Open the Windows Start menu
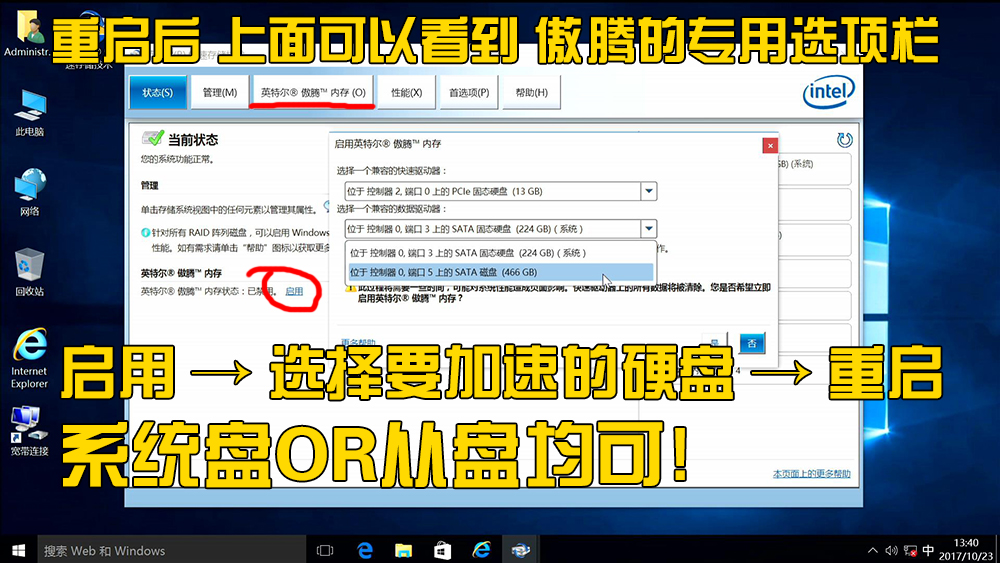1000x563 pixels. pyautogui.click(x=18, y=550)
